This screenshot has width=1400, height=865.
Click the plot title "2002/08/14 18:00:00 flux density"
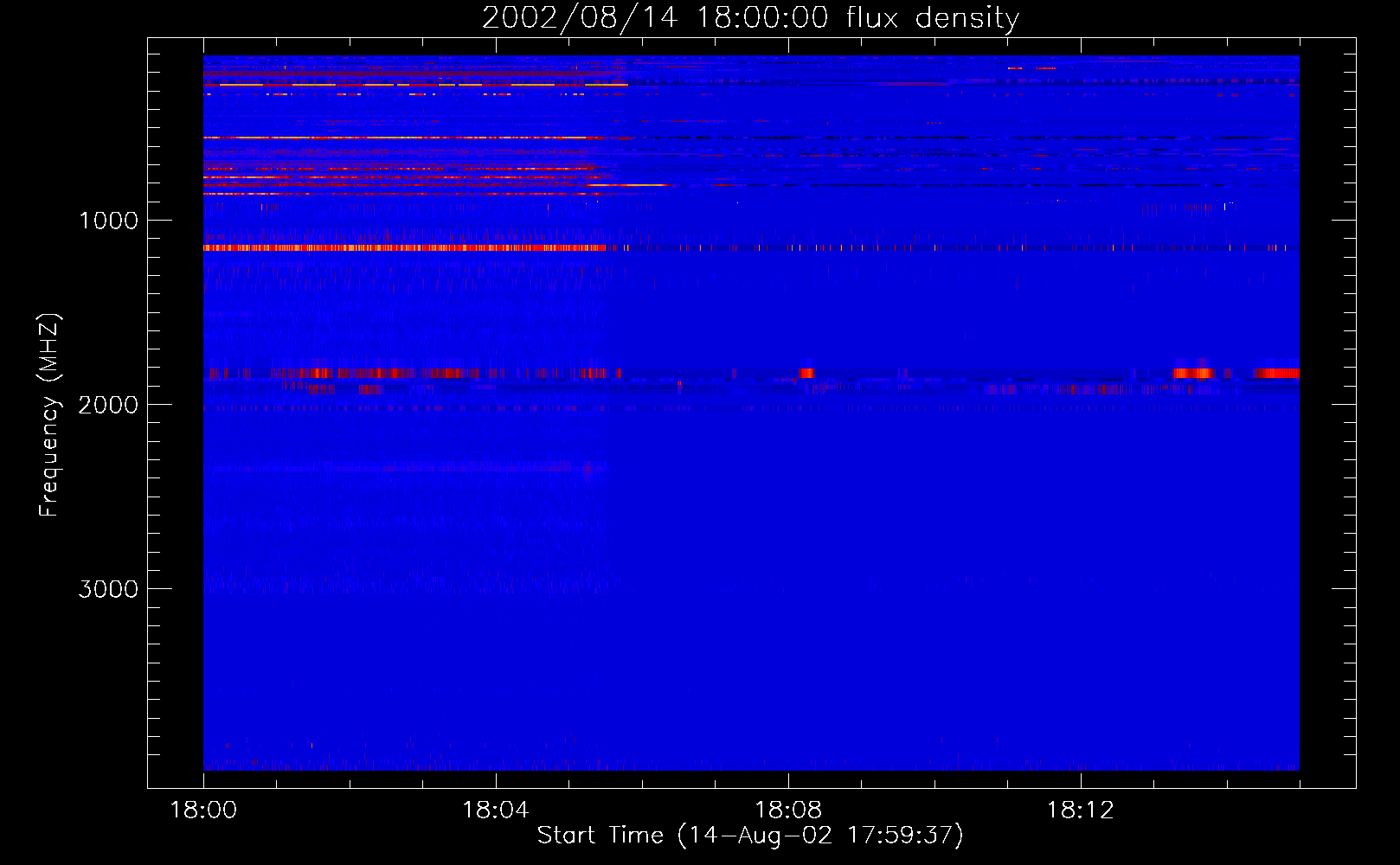750,17
